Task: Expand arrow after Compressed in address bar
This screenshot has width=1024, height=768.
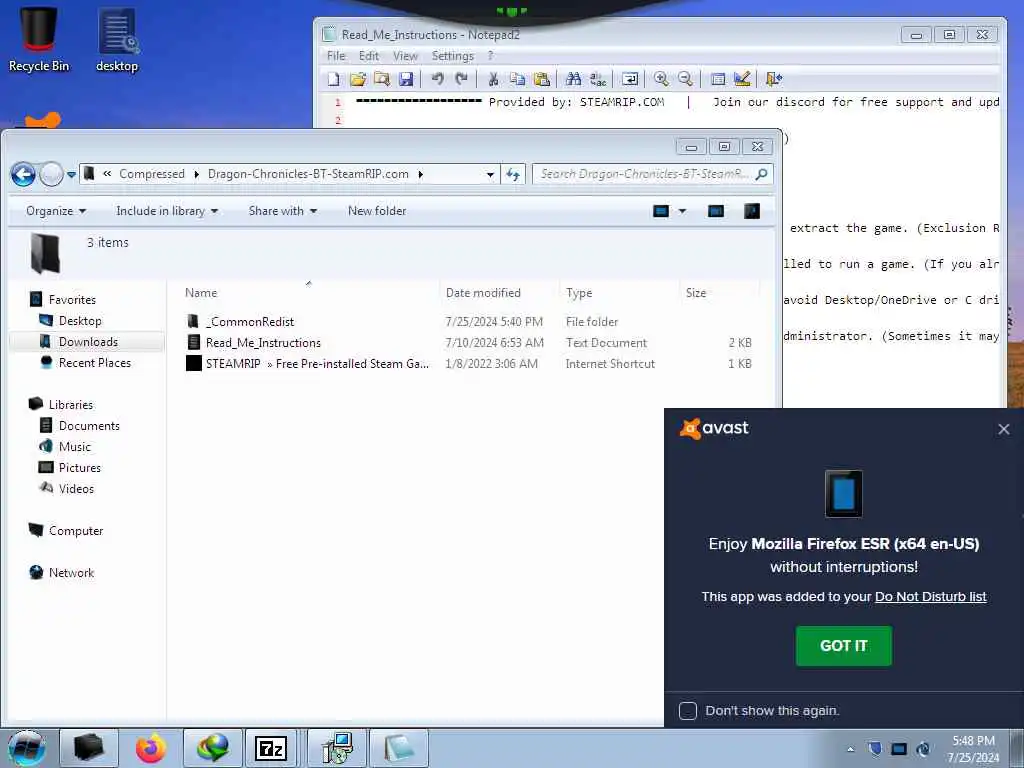Action: click(197, 174)
